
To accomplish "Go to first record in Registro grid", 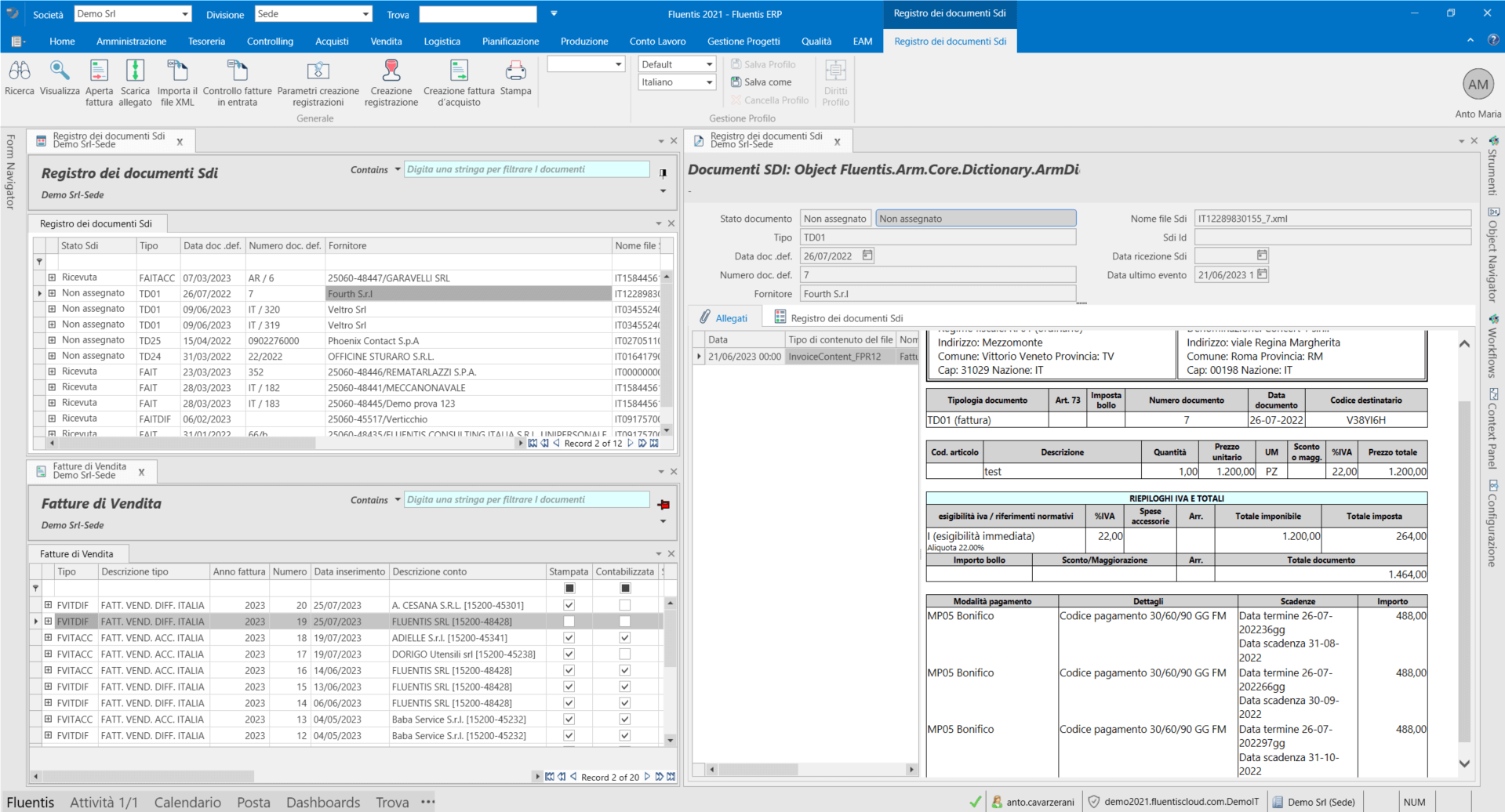I will pos(533,444).
